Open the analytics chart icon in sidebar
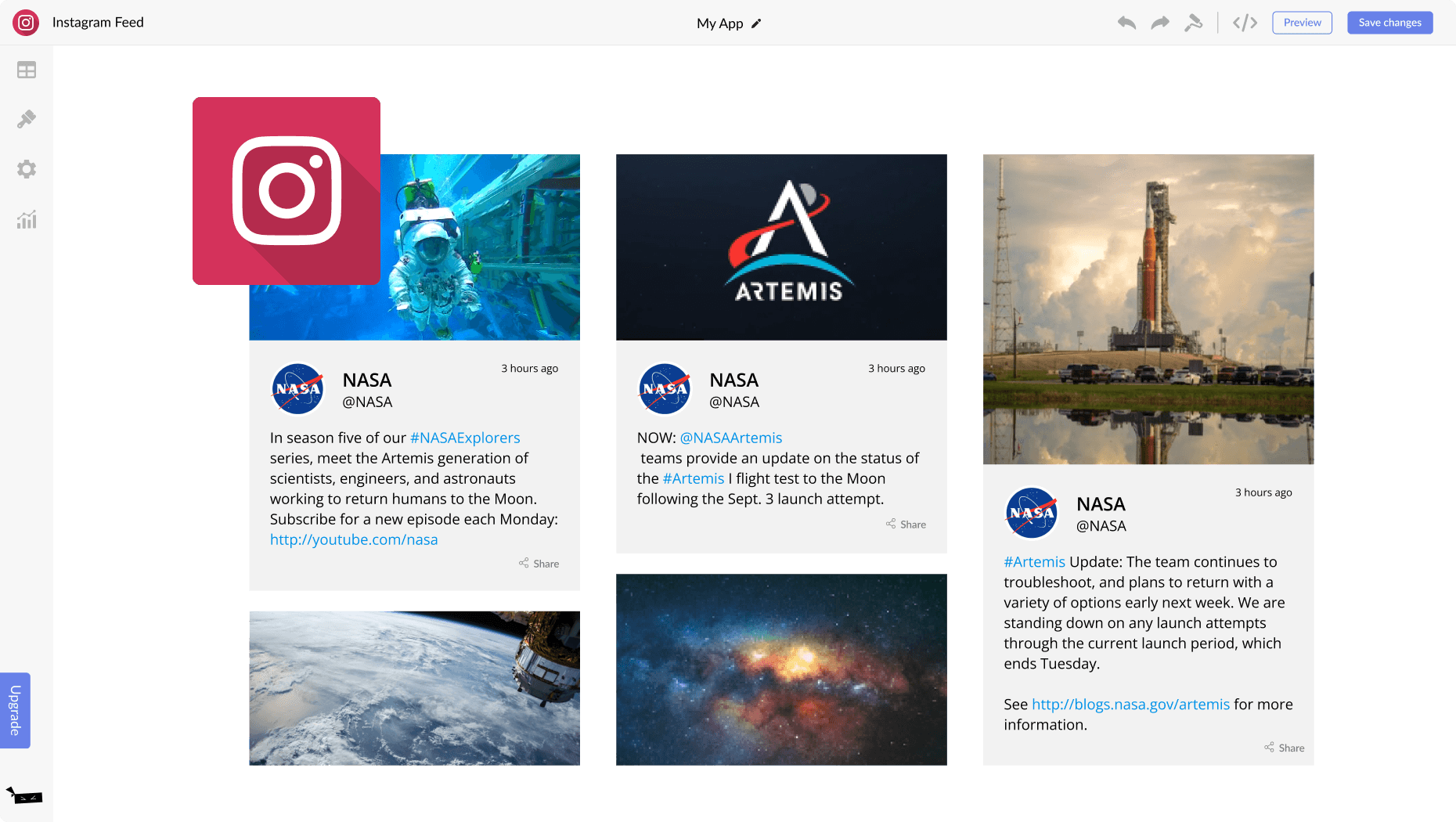This screenshot has width=1456, height=822. pos(27,220)
